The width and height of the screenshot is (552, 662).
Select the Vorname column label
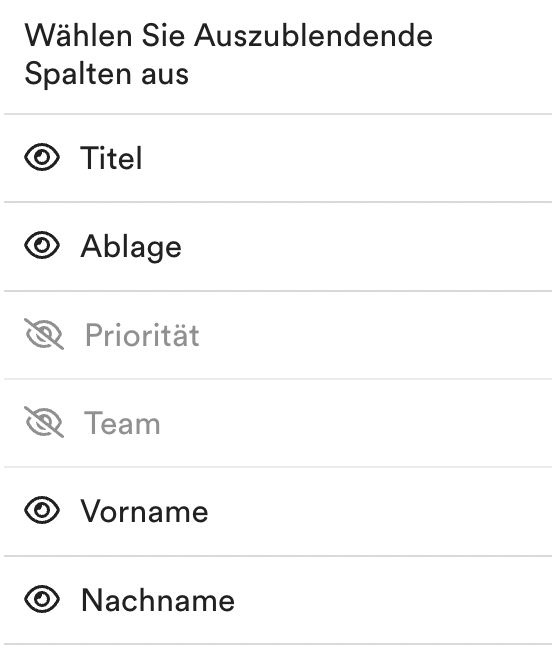coord(144,511)
